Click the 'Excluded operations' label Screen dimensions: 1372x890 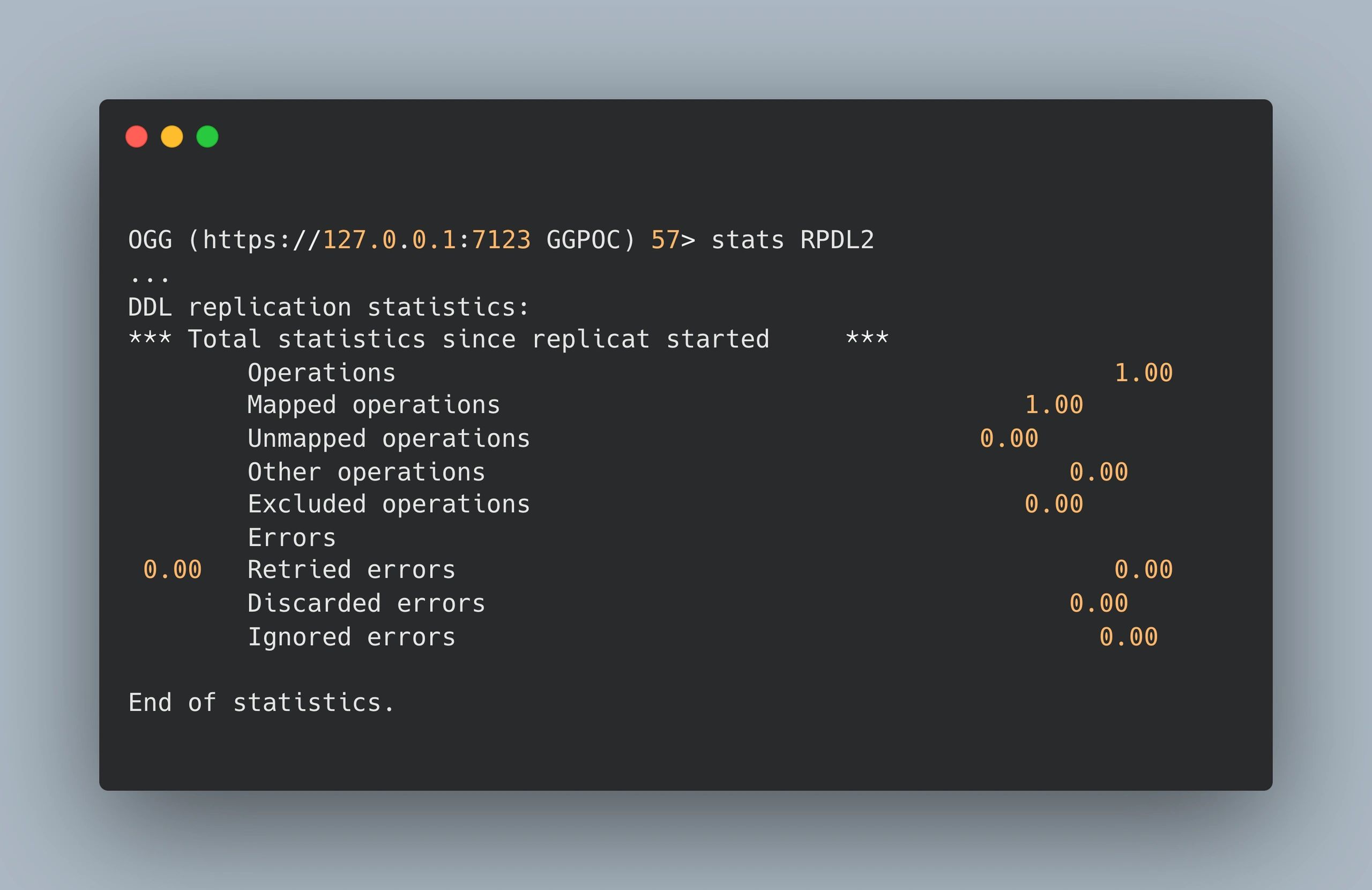pos(389,504)
